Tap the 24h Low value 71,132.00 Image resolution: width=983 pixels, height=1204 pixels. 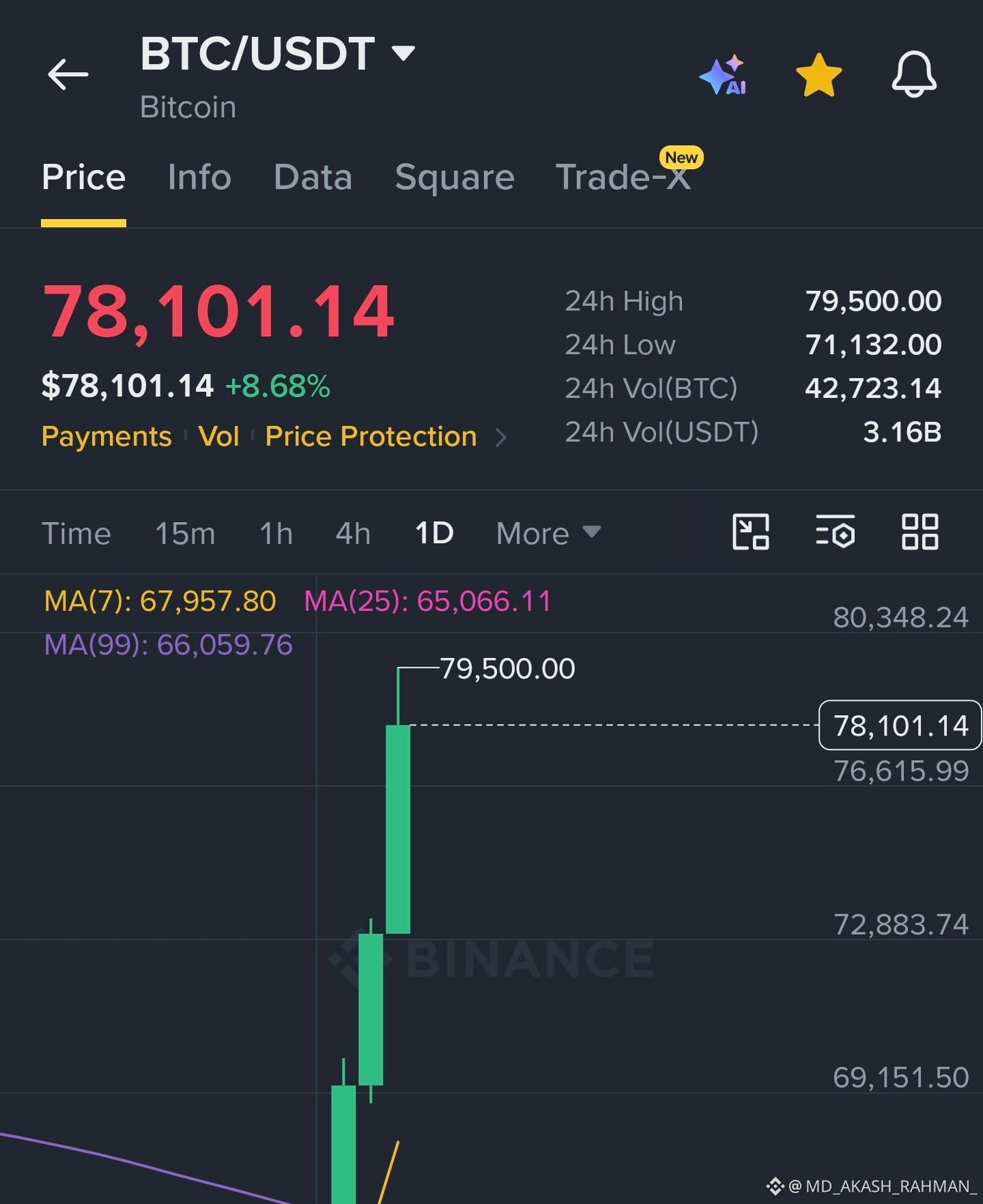[x=873, y=345]
